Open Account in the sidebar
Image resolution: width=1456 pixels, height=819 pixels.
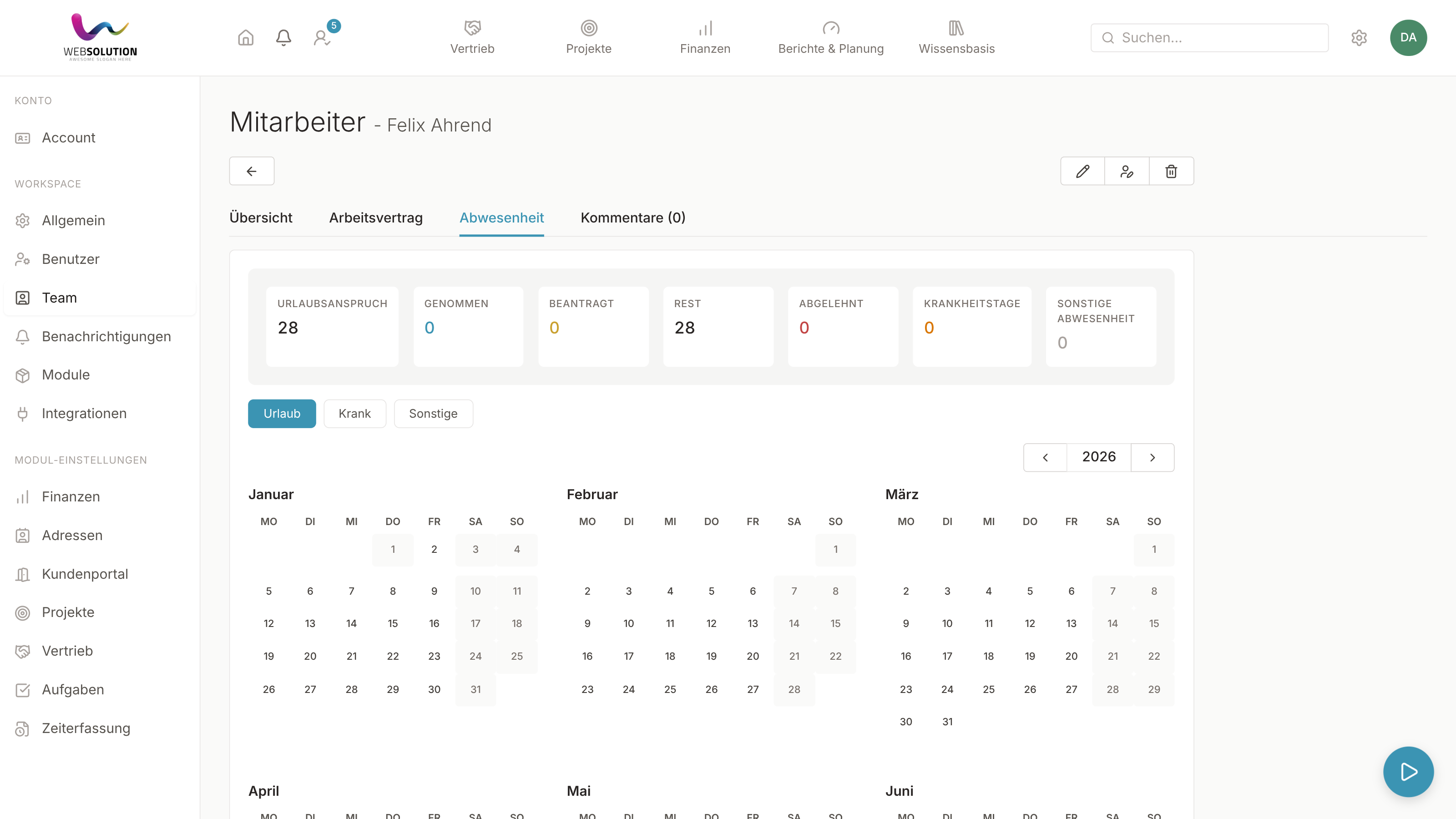click(x=100, y=138)
